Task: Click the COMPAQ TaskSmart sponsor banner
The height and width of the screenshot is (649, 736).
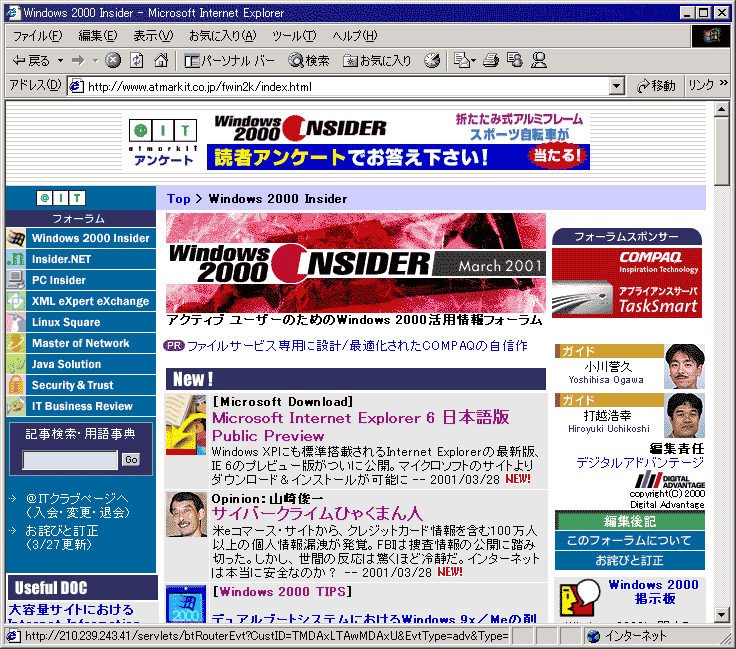Action: 627,283
